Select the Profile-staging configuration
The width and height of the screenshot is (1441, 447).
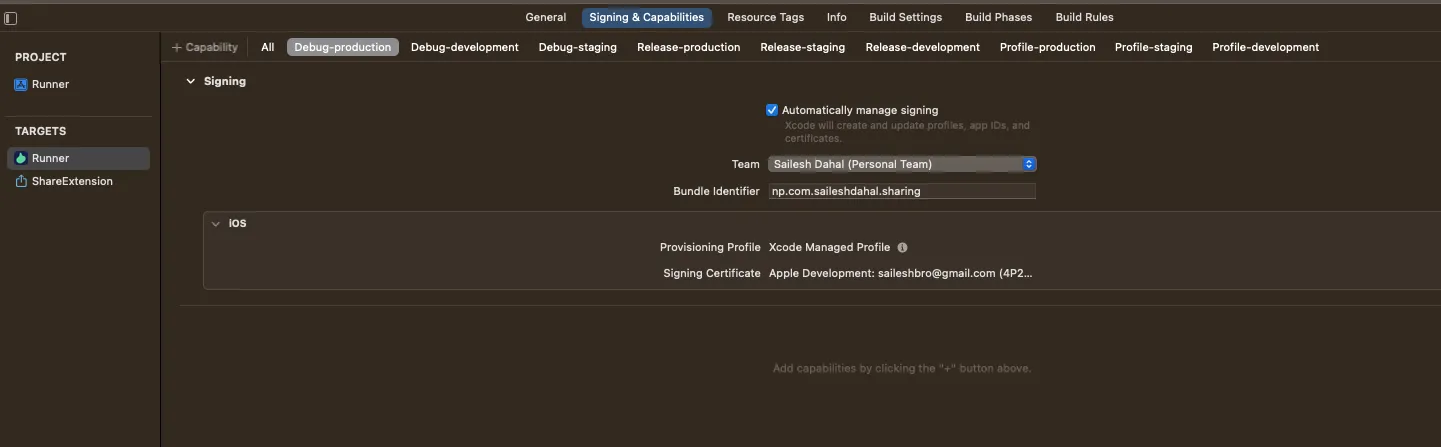[1154, 47]
